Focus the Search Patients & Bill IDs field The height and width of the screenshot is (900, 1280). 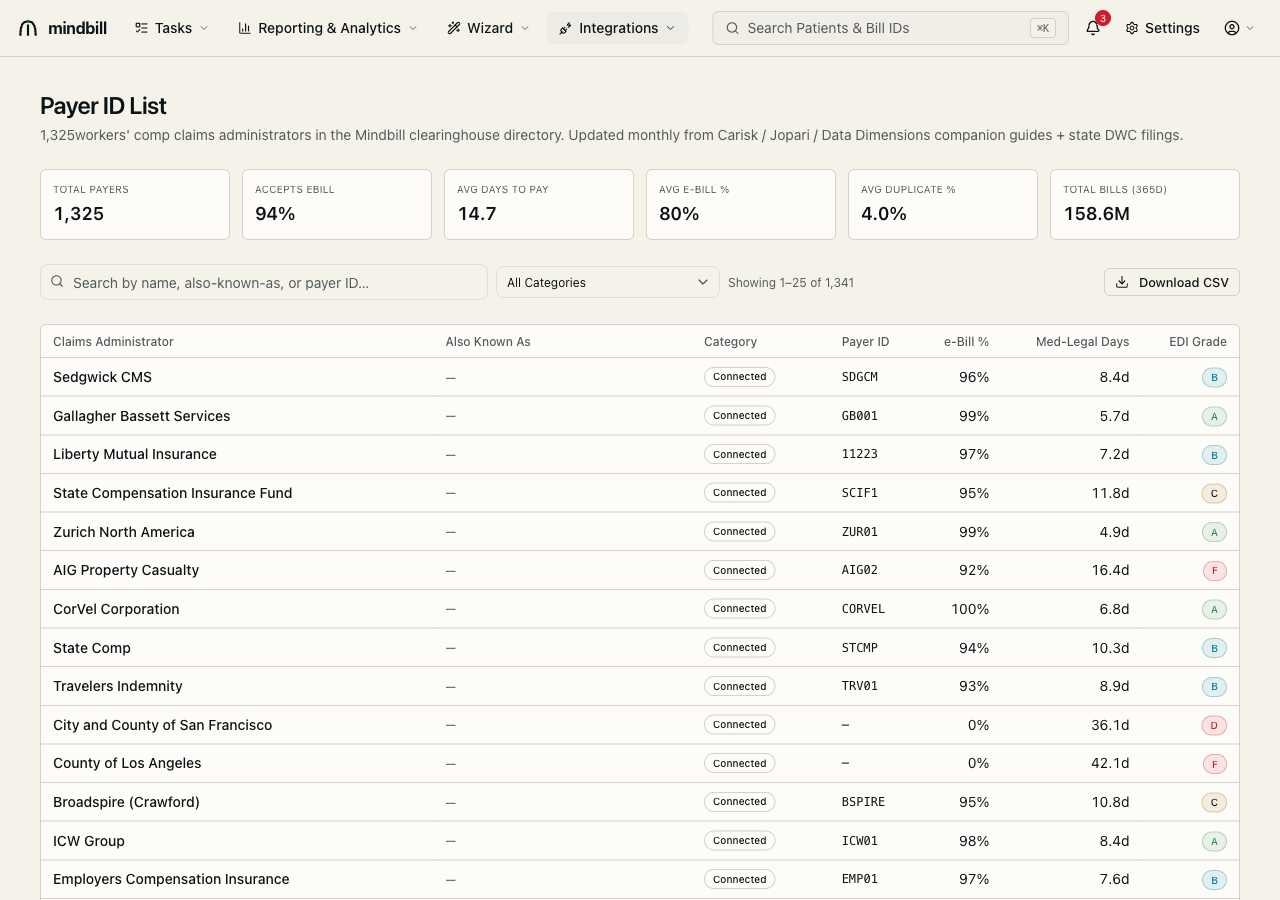(x=890, y=28)
